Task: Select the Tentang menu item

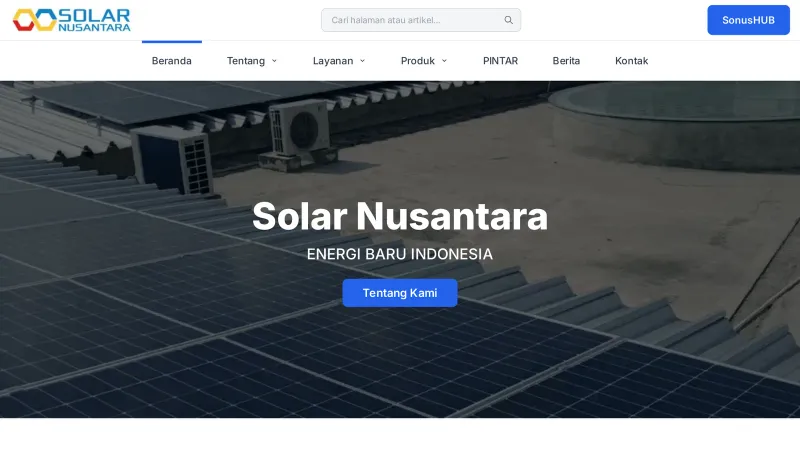Action: coord(246,61)
